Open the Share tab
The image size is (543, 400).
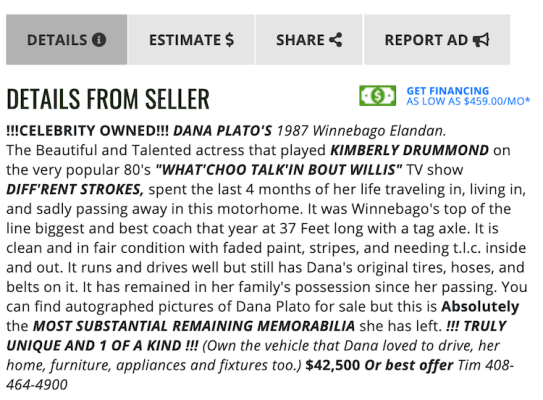point(309,39)
